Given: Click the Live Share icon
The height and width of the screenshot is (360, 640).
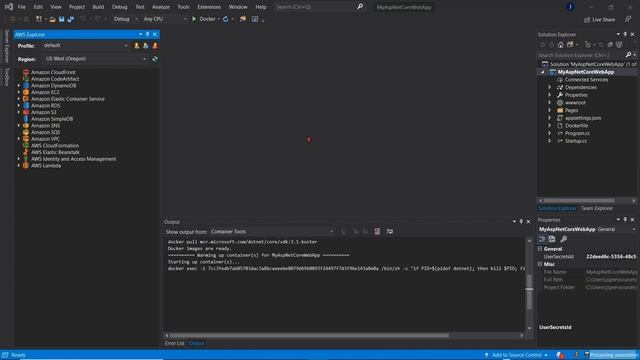Looking at the screenshot, I should click(587, 20).
